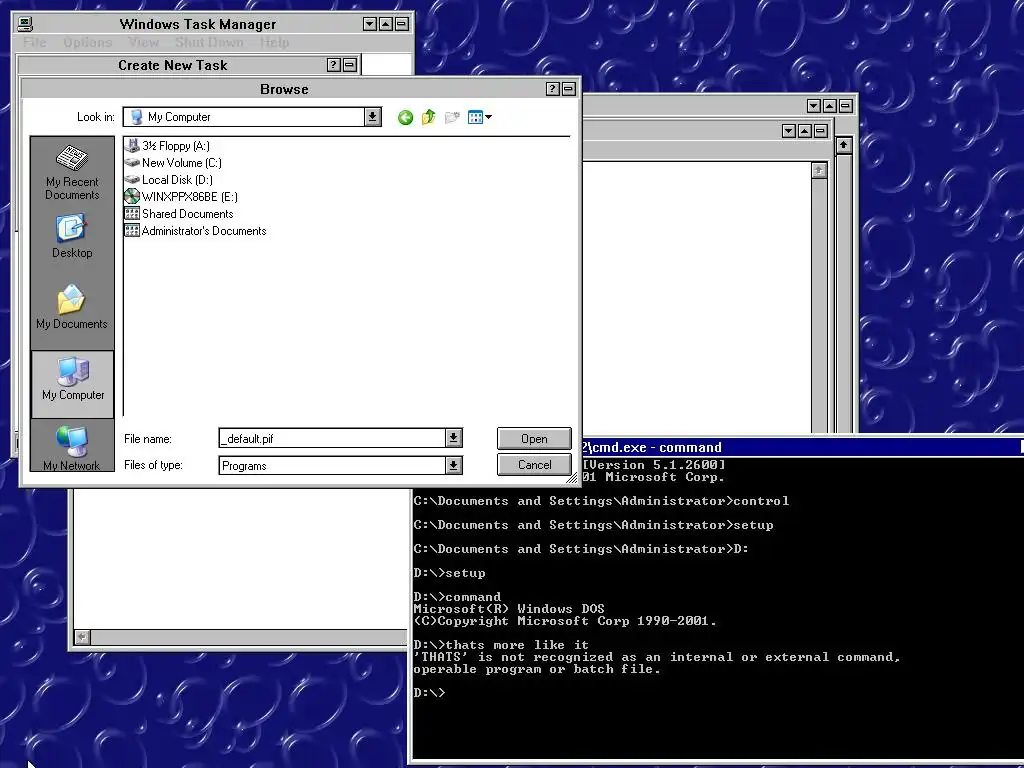Click the scroll left arrow in white window
The width and height of the screenshot is (1024, 768).
click(82, 637)
